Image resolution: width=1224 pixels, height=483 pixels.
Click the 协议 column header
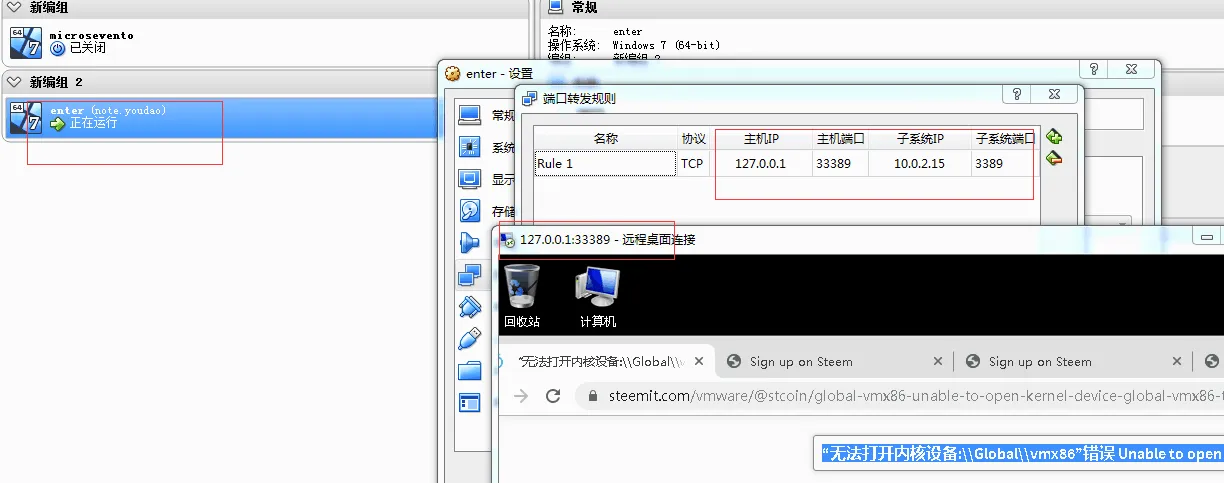[693, 138]
